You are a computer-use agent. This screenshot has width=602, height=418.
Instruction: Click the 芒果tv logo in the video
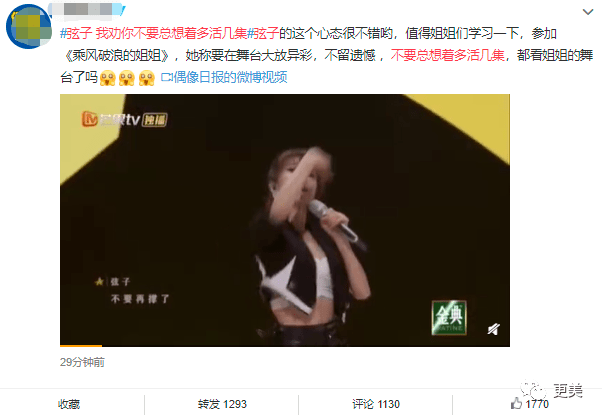click(124, 119)
